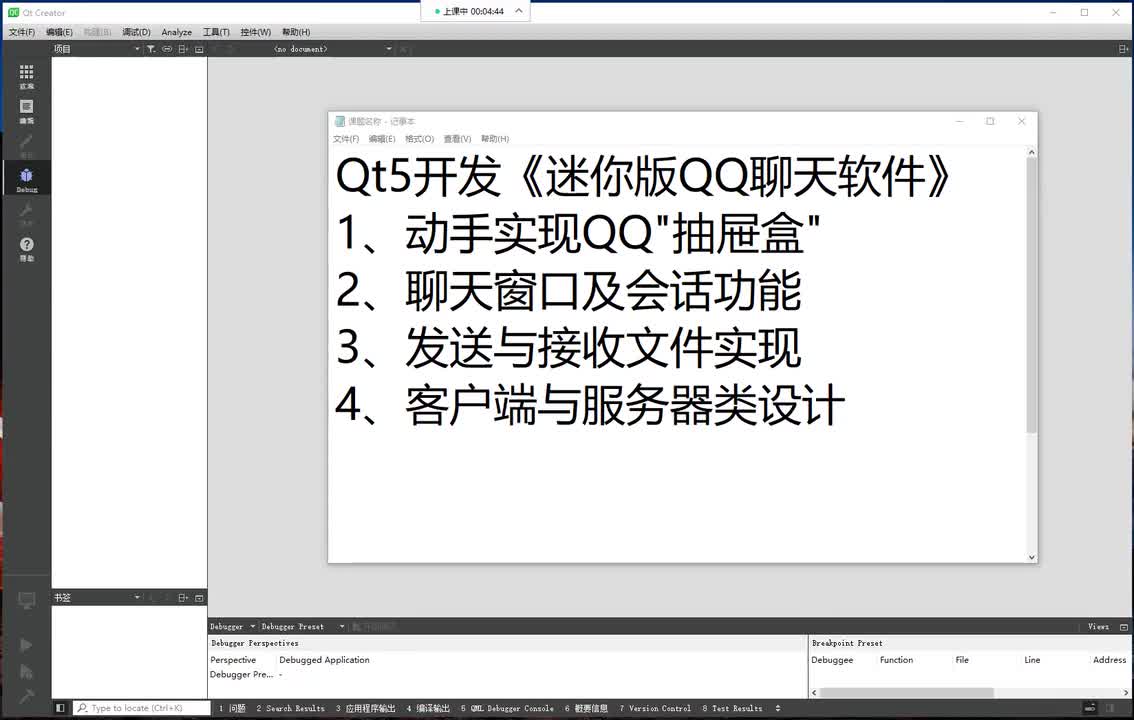Switch to Edit mode in sidebar
The image size is (1134, 720).
(26, 111)
